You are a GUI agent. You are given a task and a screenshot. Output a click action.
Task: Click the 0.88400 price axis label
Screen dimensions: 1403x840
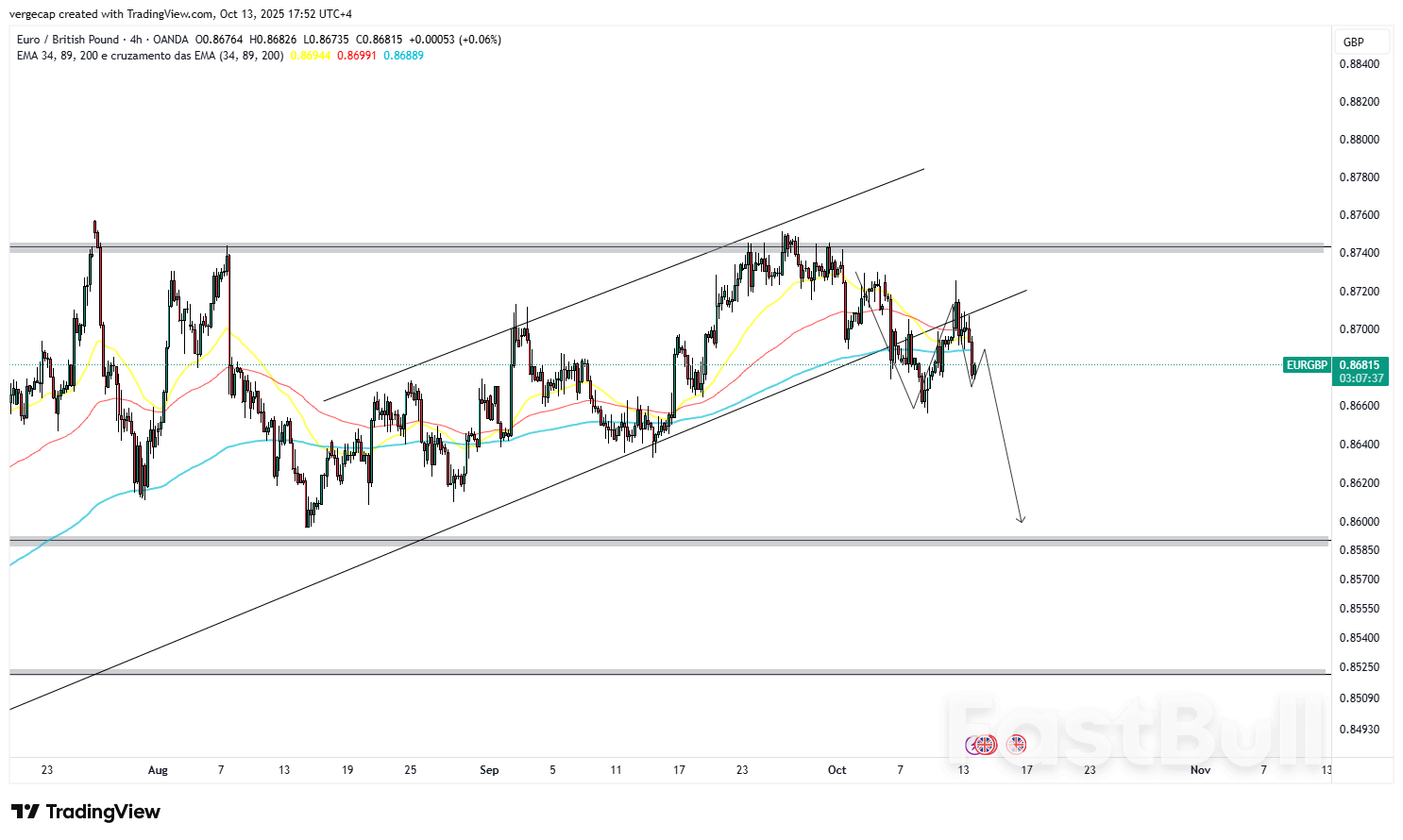pyautogui.click(x=1359, y=64)
